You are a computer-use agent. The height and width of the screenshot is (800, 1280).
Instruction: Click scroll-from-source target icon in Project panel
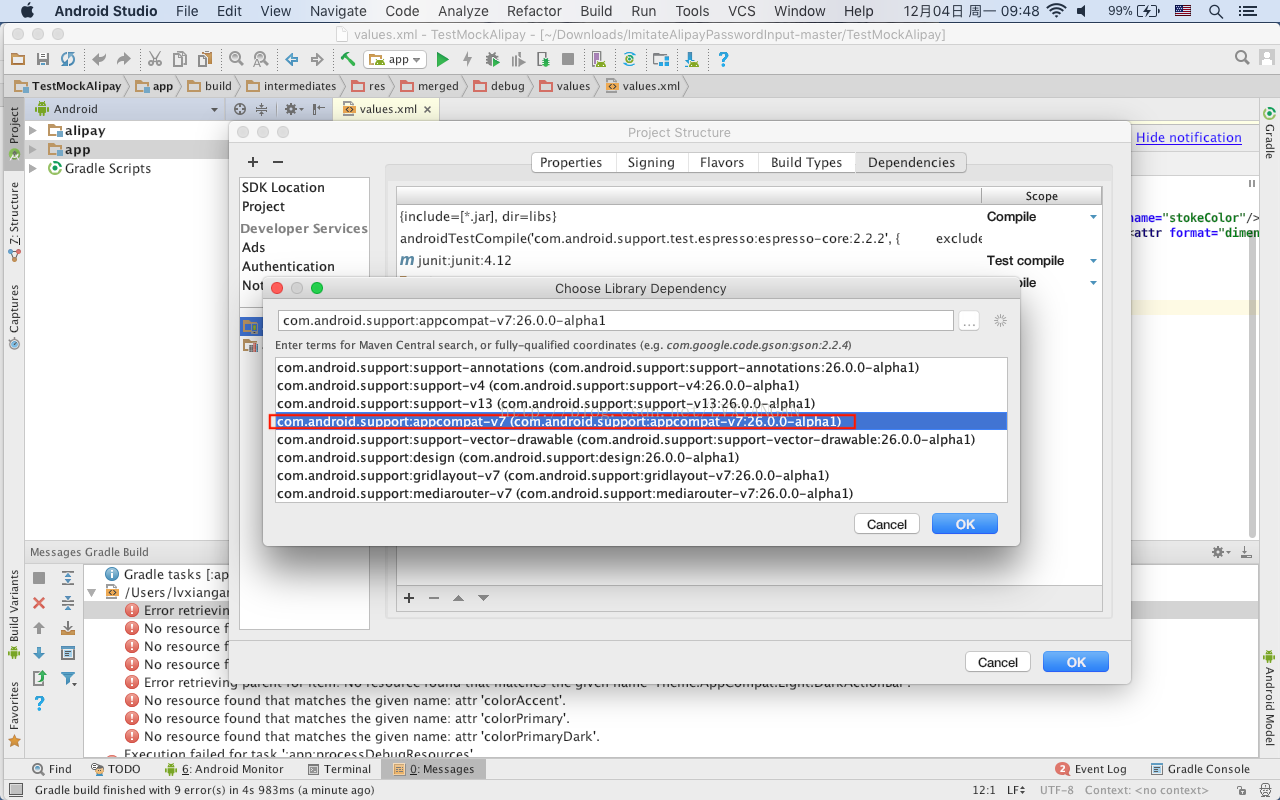click(x=240, y=109)
